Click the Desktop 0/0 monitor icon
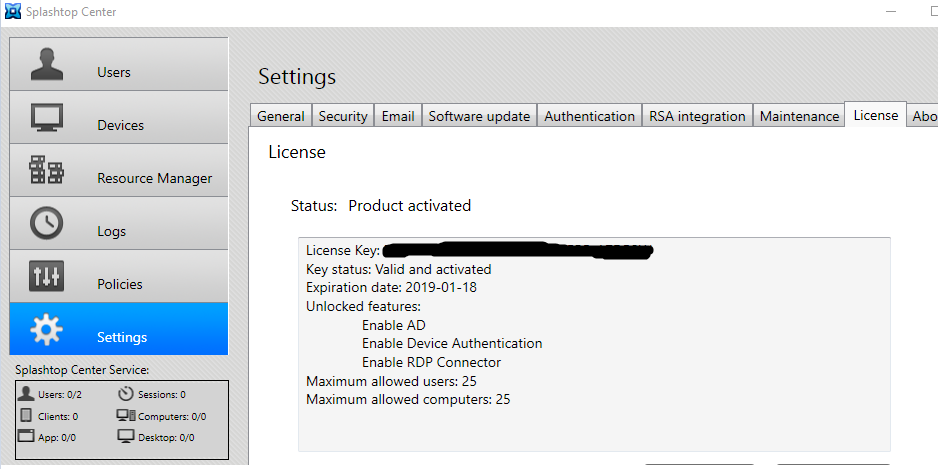Screen dimensions: 938x469 126,437
